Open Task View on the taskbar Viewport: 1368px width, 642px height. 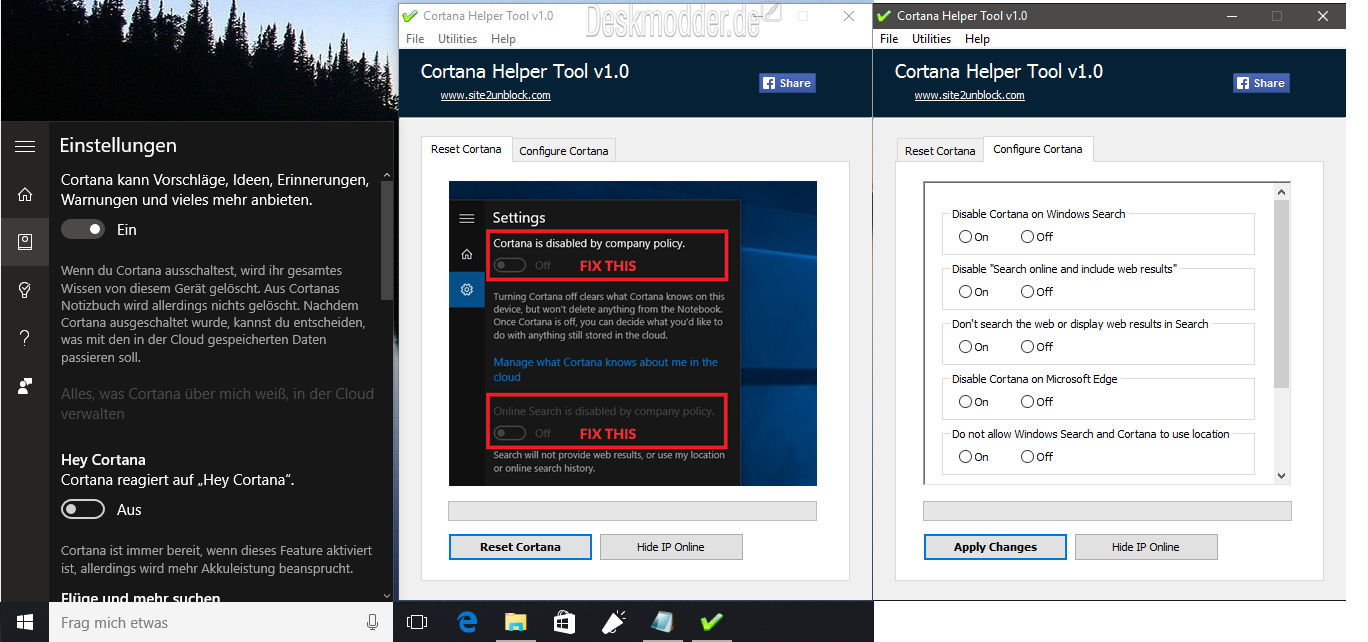[417, 622]
